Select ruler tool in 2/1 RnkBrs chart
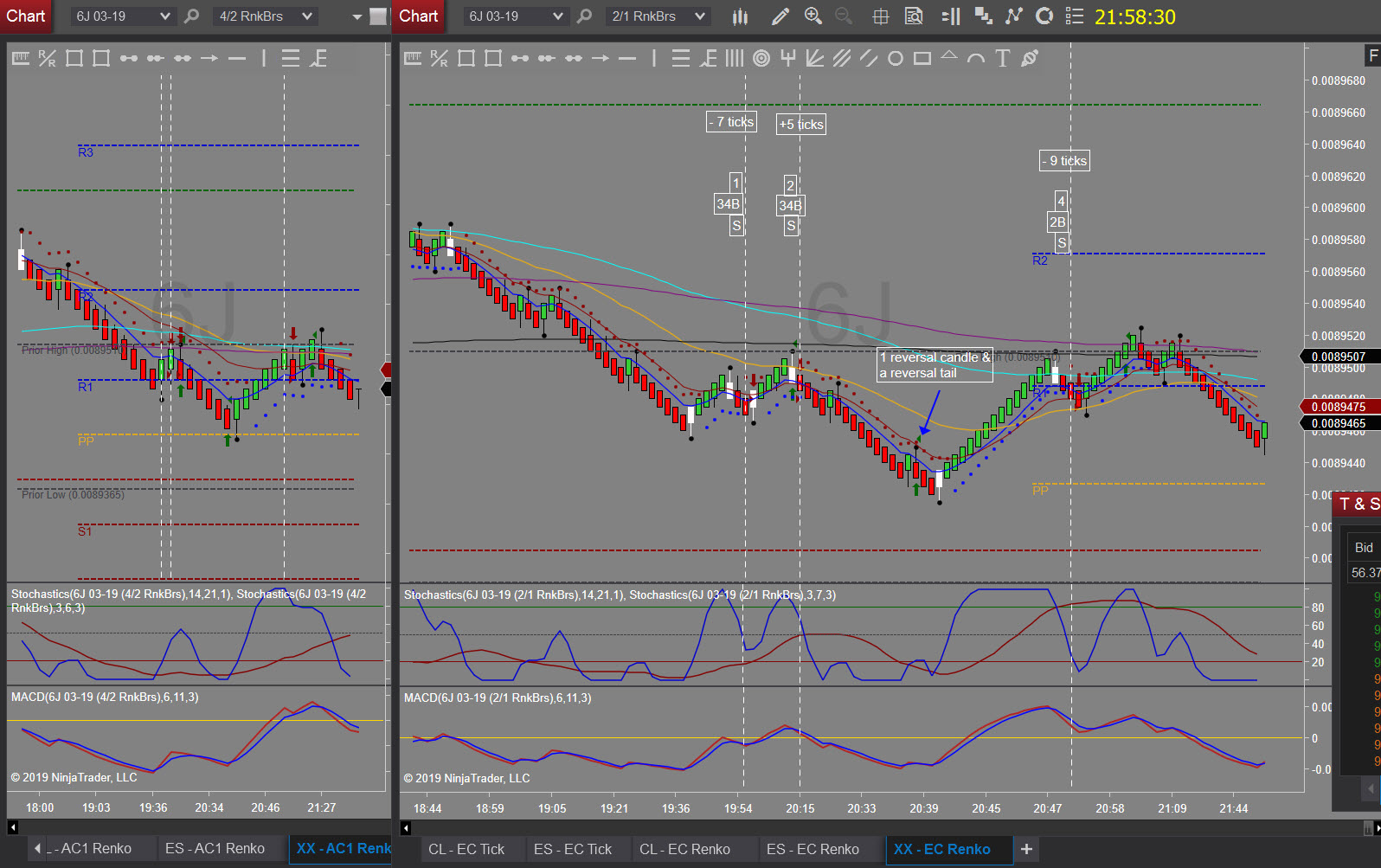This screenshot has width=1381, height=868. [413, 58]
